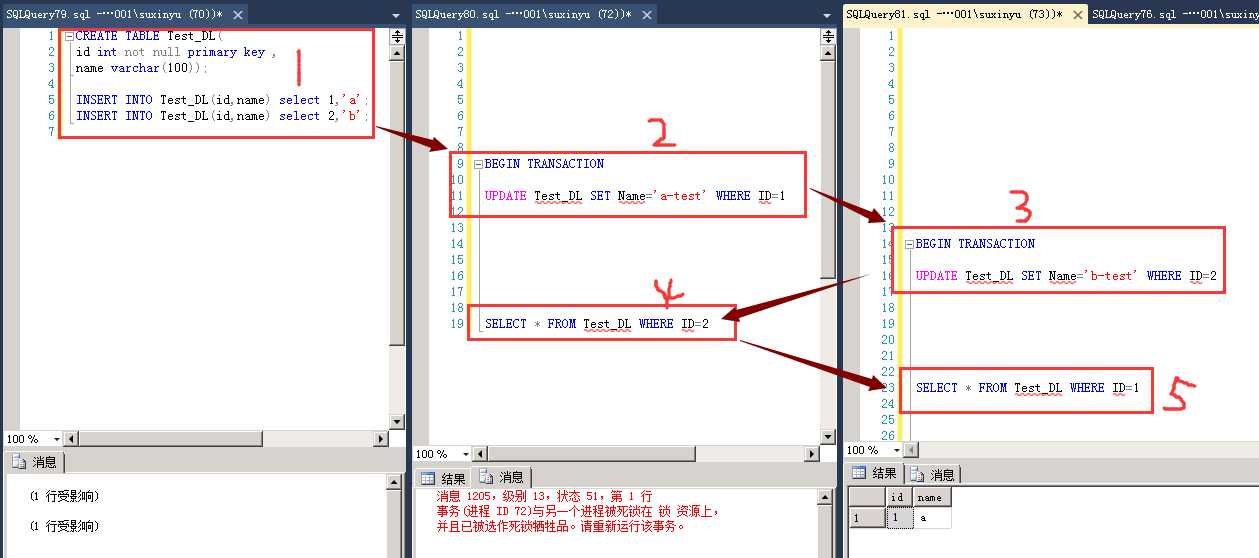Click second (1 行受影响) message
This screenshot has height=558, width=1259.
[64, 527]
